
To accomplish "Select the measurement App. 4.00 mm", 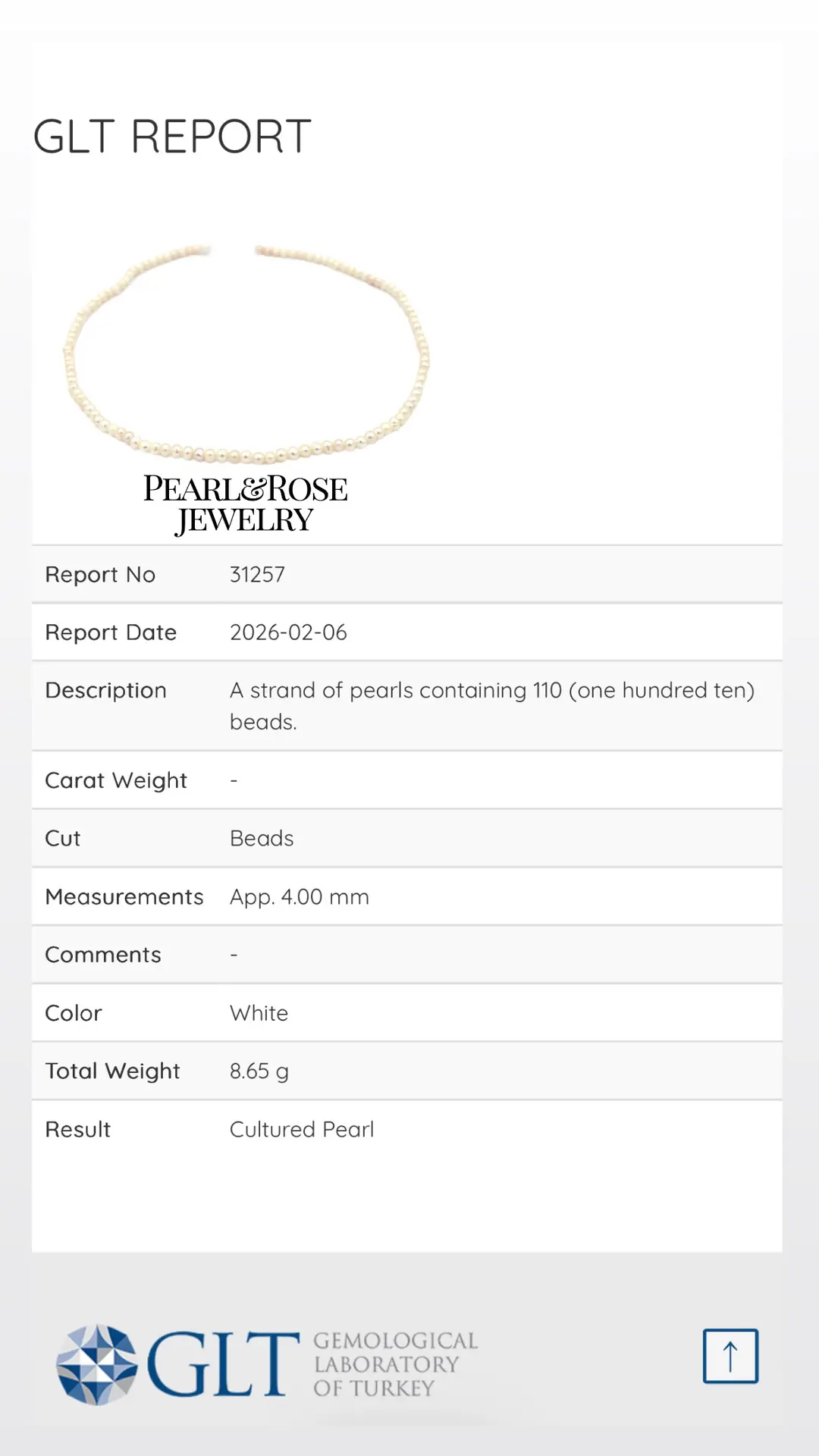I will point(300,897).
